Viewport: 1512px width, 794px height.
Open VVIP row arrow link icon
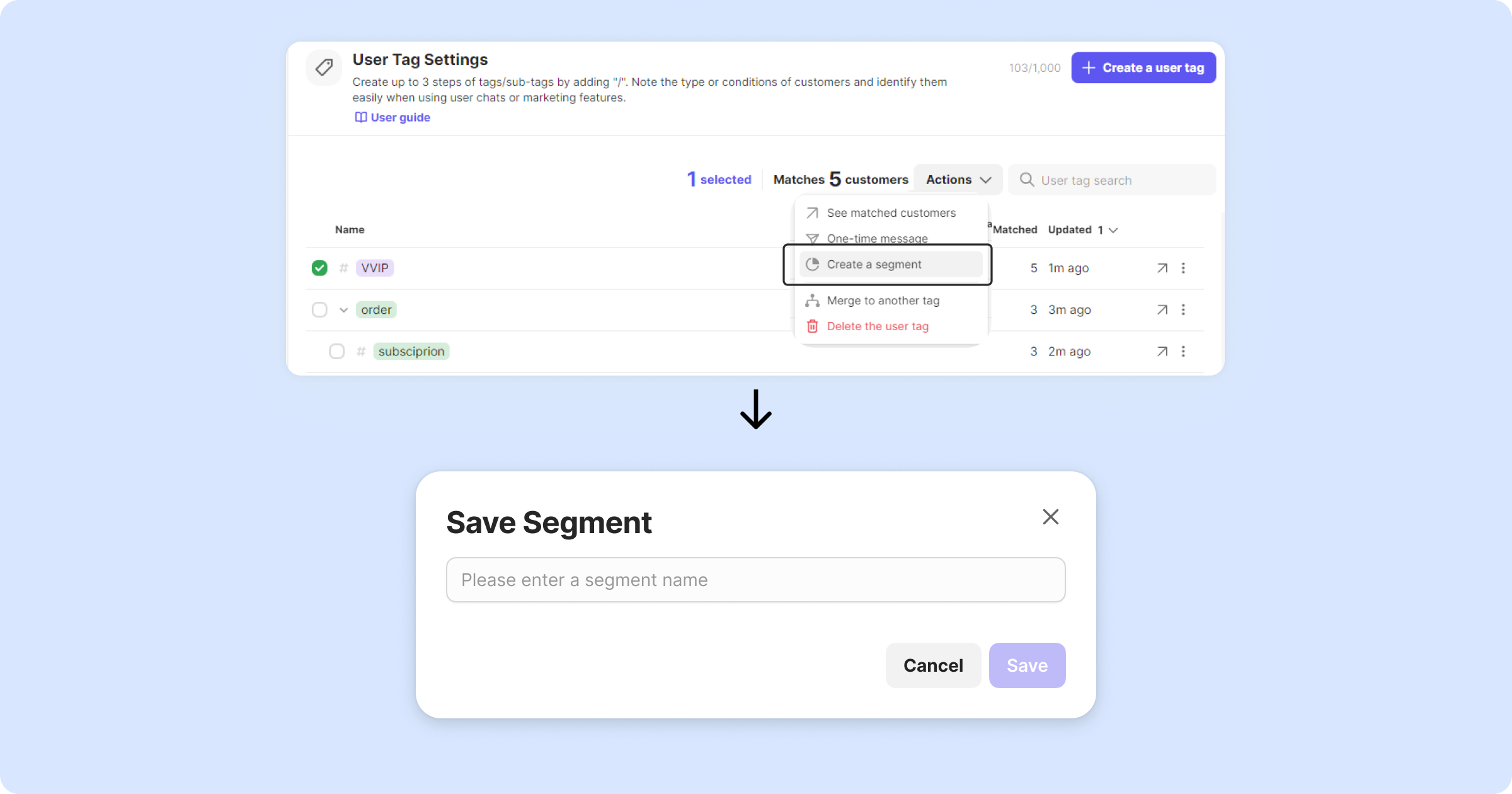pyautogui.click(x=1162, y=268)
